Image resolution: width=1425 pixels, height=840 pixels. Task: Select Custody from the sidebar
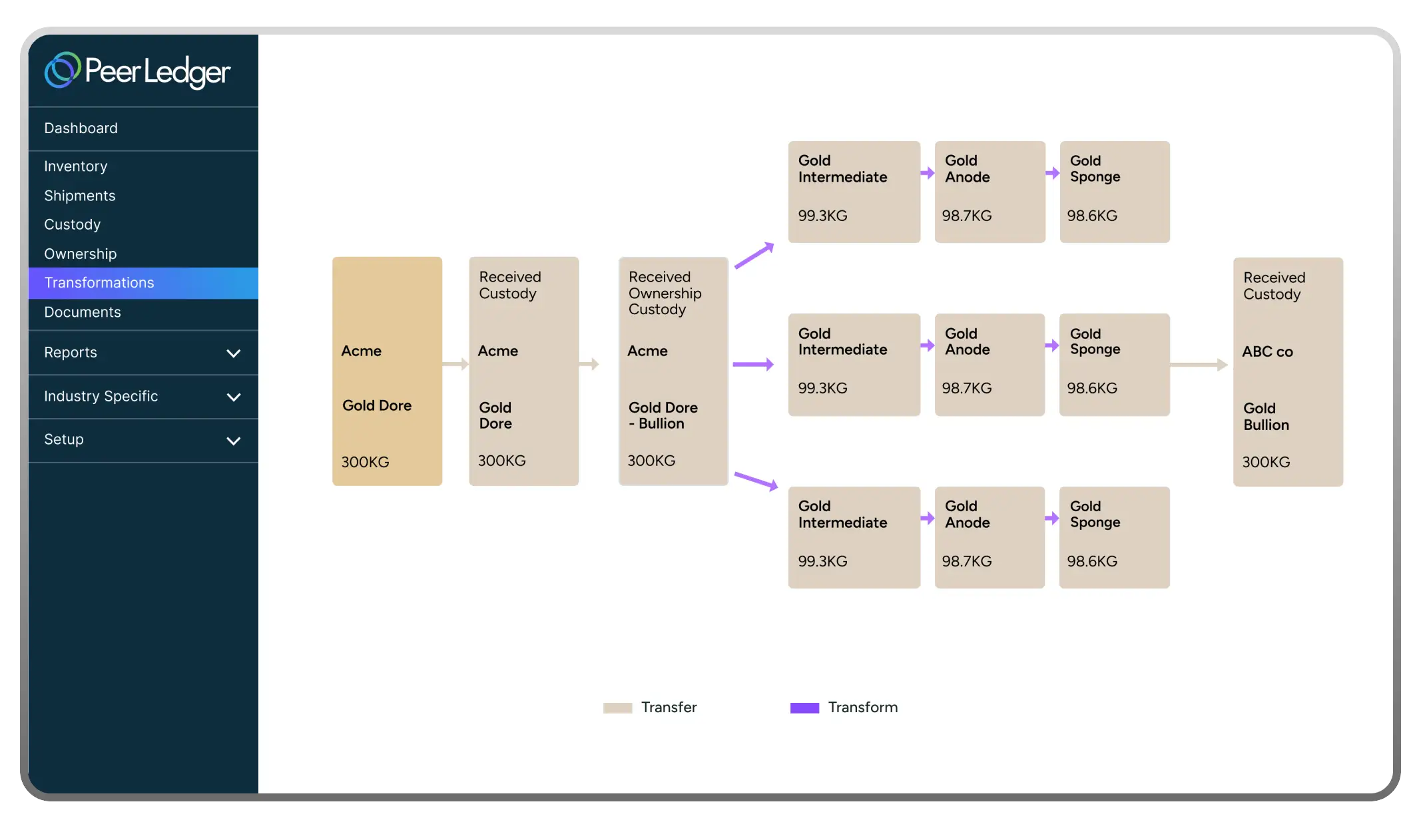point(72,225)
